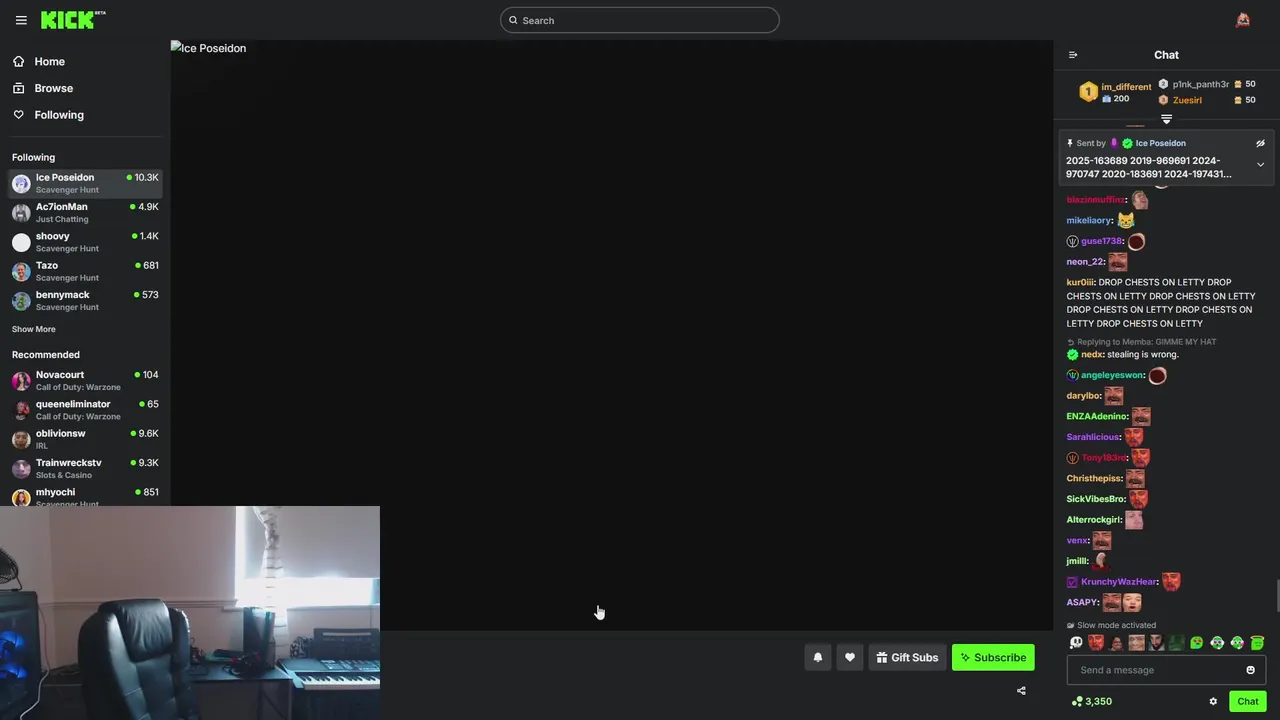This screenshot has width=1280, height=720.
Task: Click the KrunchyWazHear username in chat
Action: point(1119,582)
